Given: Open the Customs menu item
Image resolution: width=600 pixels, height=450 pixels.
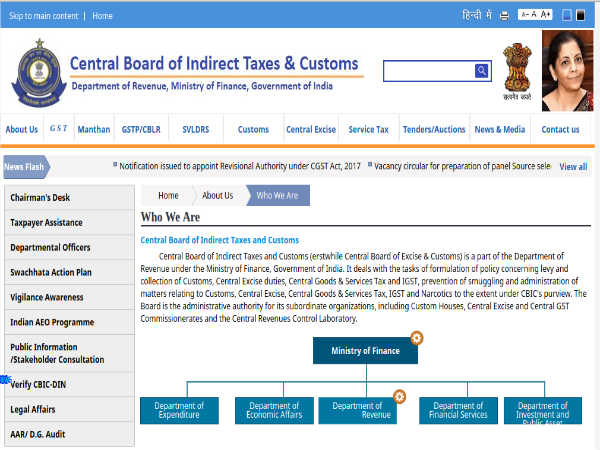Looking at the screenshot, I should pyautogui.click(x=253, y=129).
